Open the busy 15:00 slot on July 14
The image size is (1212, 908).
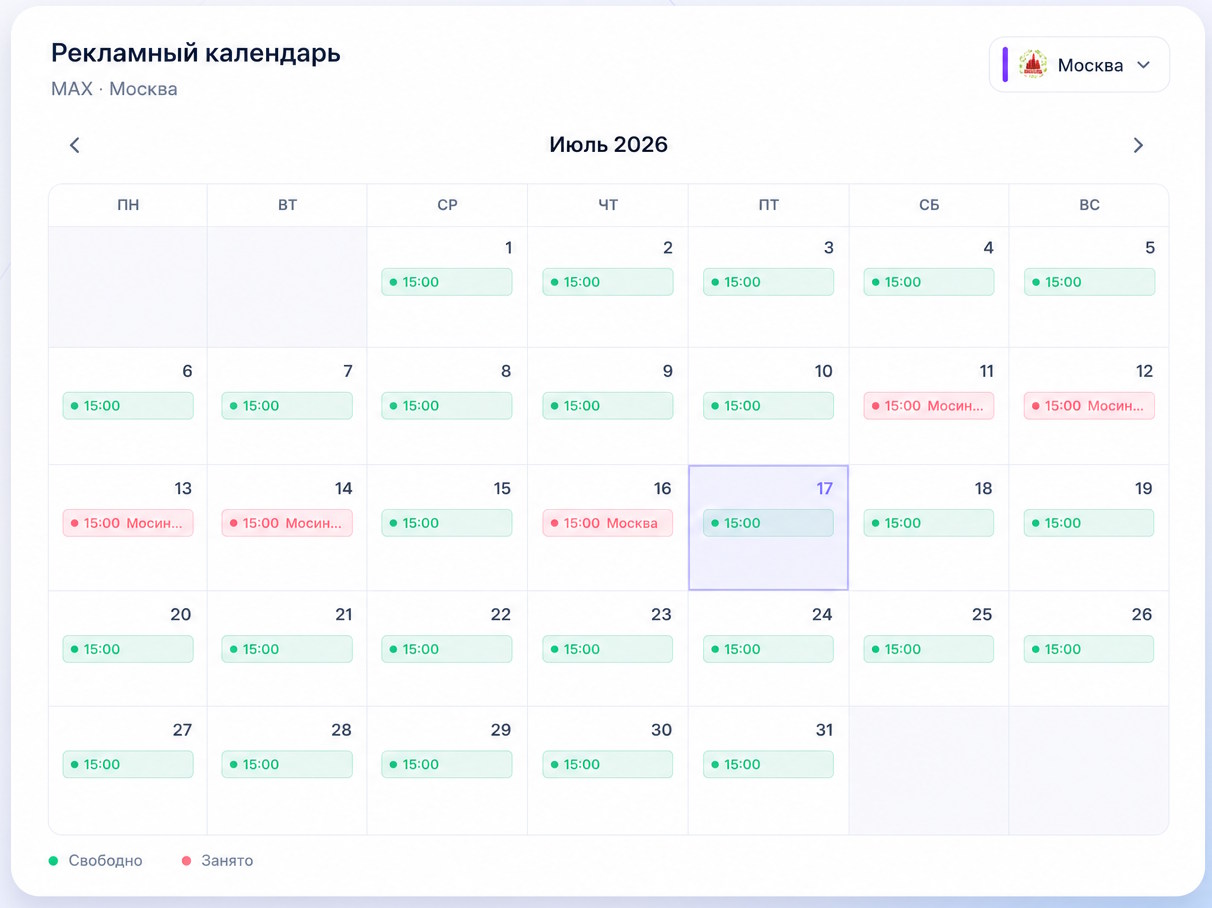point(287,523)
